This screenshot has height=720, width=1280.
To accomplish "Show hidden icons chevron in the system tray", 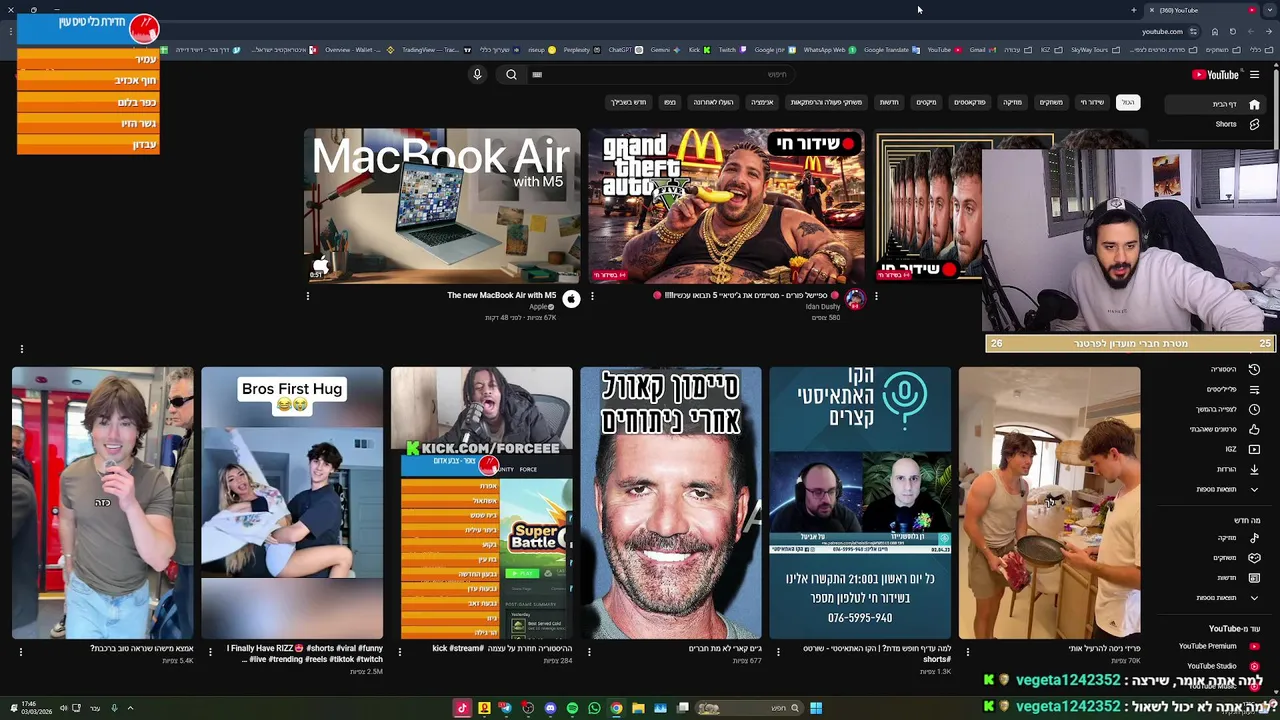I will click(130, 708).
